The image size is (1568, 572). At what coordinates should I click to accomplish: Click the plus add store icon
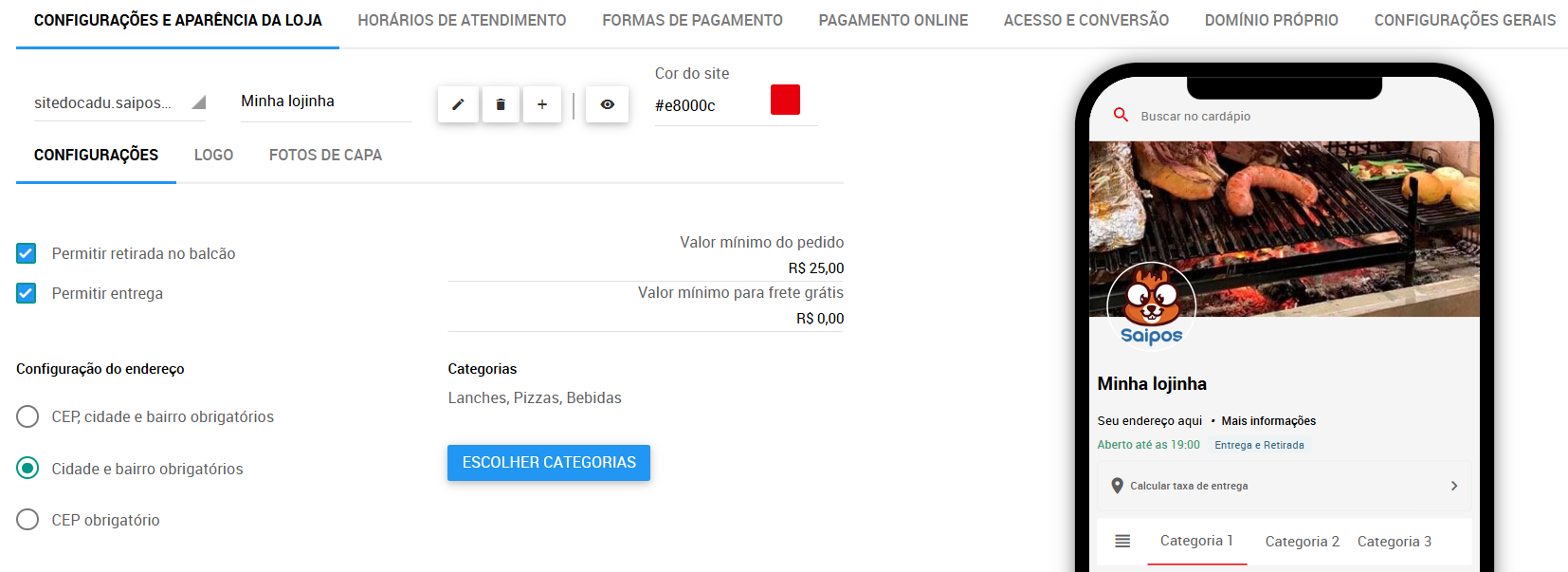pyautogui.click(x=542, y=104)
